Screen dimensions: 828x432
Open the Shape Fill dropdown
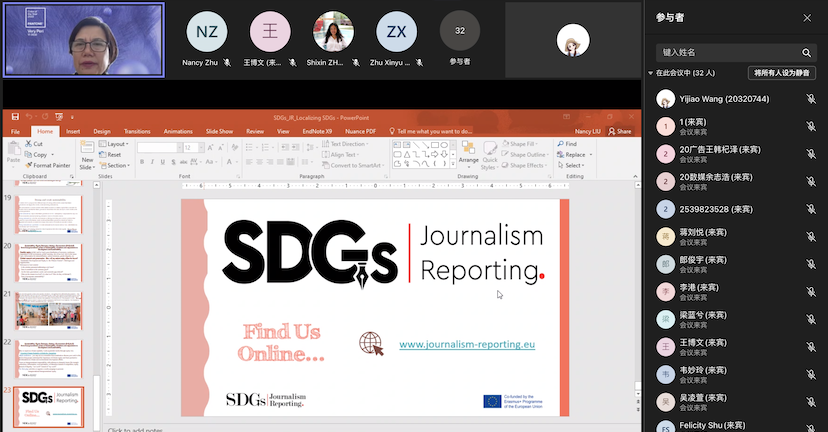point(520,144)
